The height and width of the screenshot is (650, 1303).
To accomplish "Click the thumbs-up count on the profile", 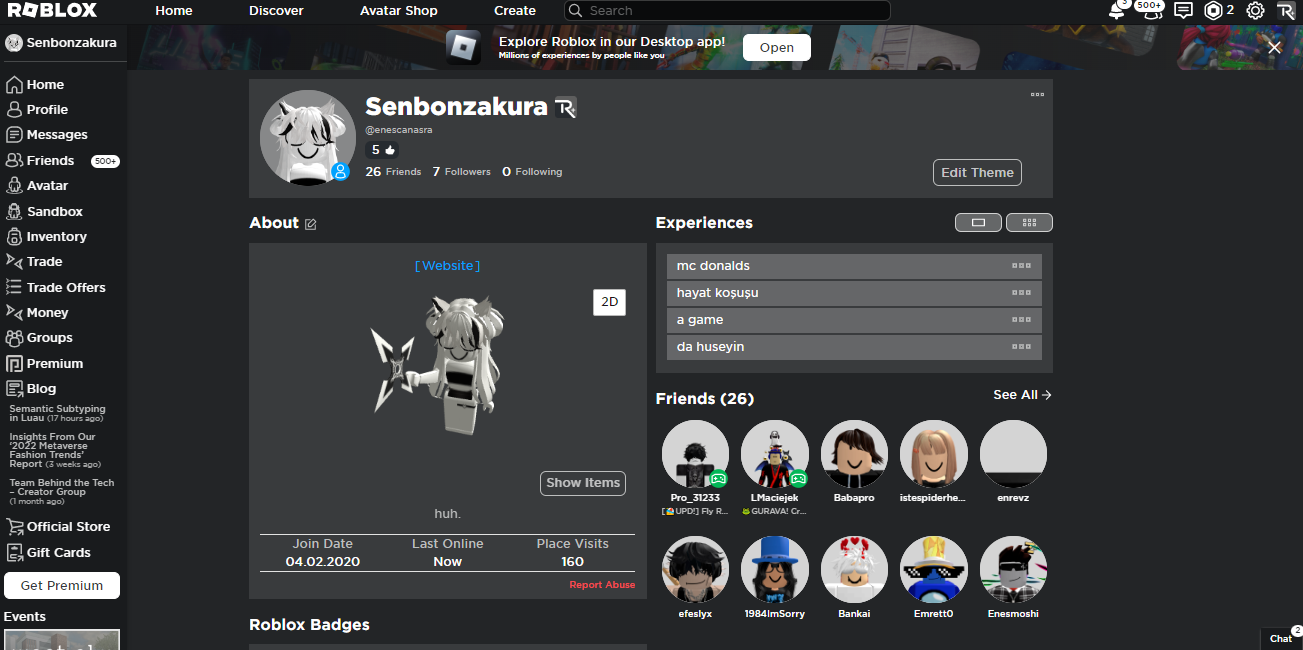I will (383, 150).
